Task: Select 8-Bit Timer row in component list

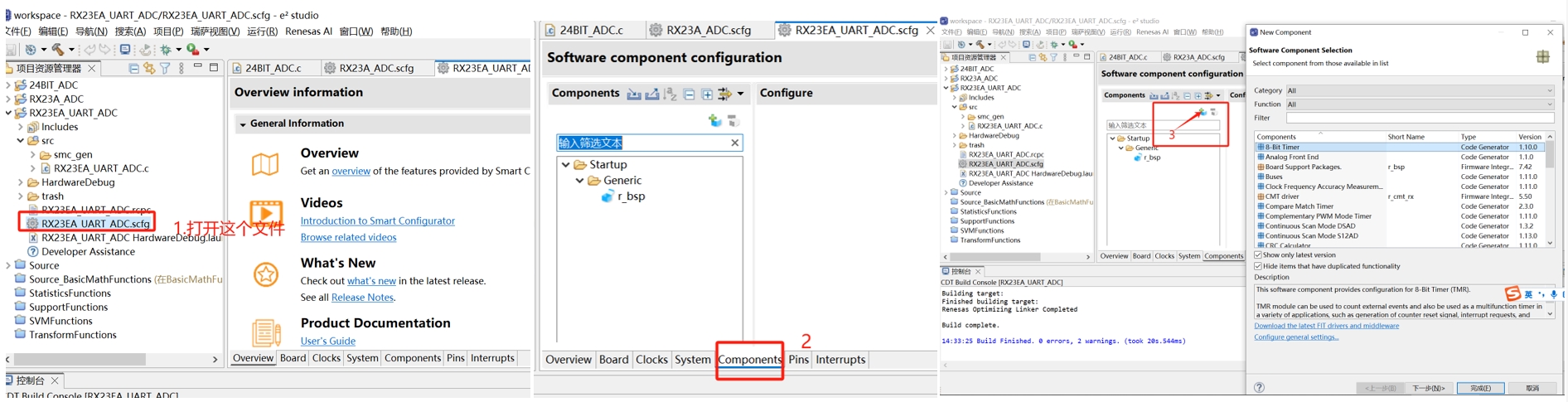Action: (1399, 147)
